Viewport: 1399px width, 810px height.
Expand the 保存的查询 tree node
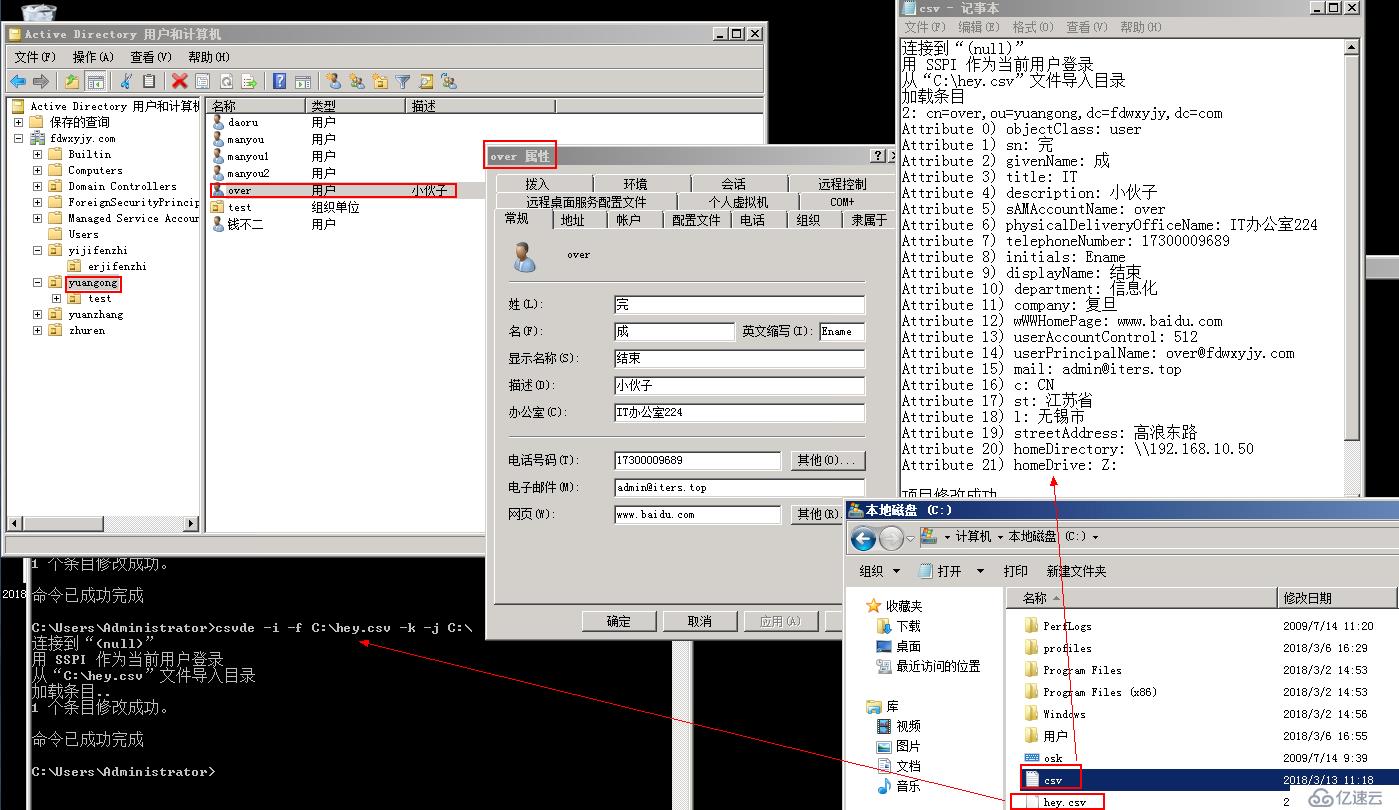19,122
